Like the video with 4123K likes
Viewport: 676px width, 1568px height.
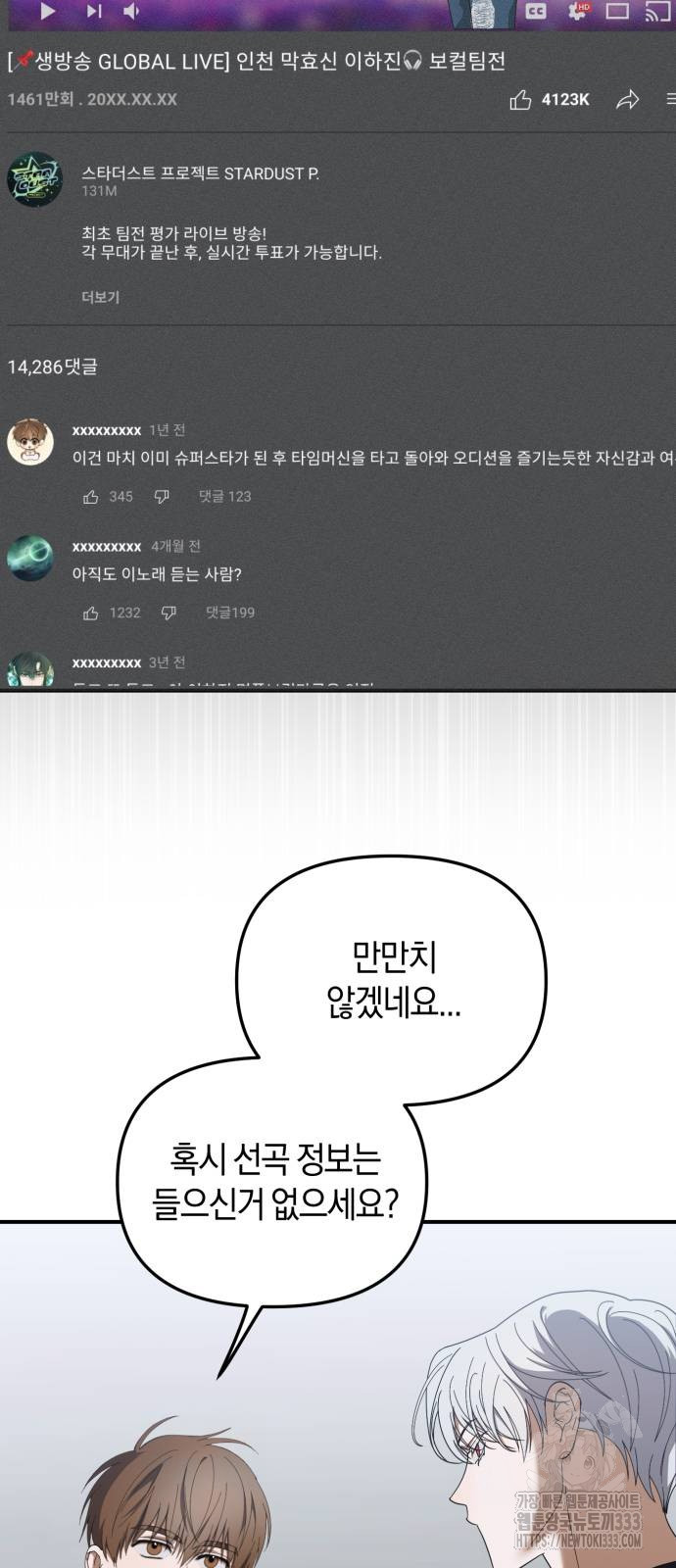(520, 99)
